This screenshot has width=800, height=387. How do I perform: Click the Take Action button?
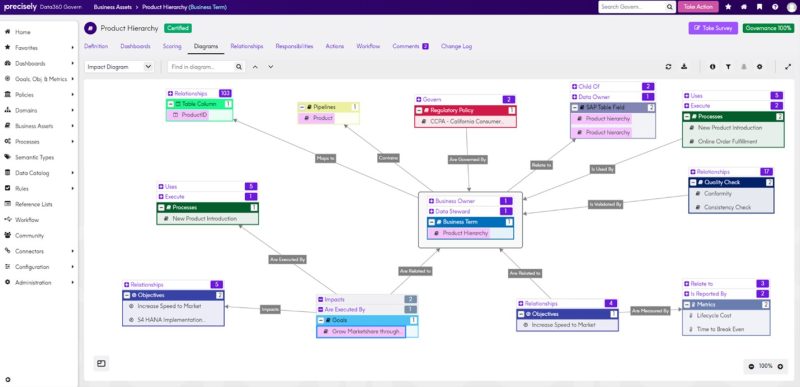[698, 7]
